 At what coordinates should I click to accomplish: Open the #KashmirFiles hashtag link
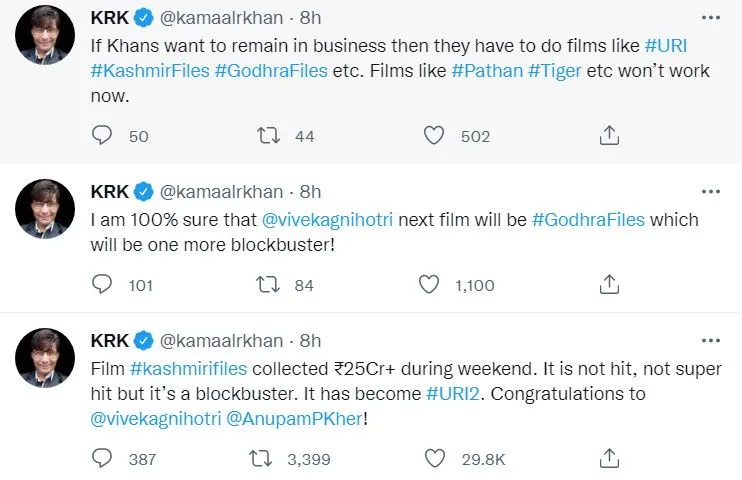click(x=150, y=71)
